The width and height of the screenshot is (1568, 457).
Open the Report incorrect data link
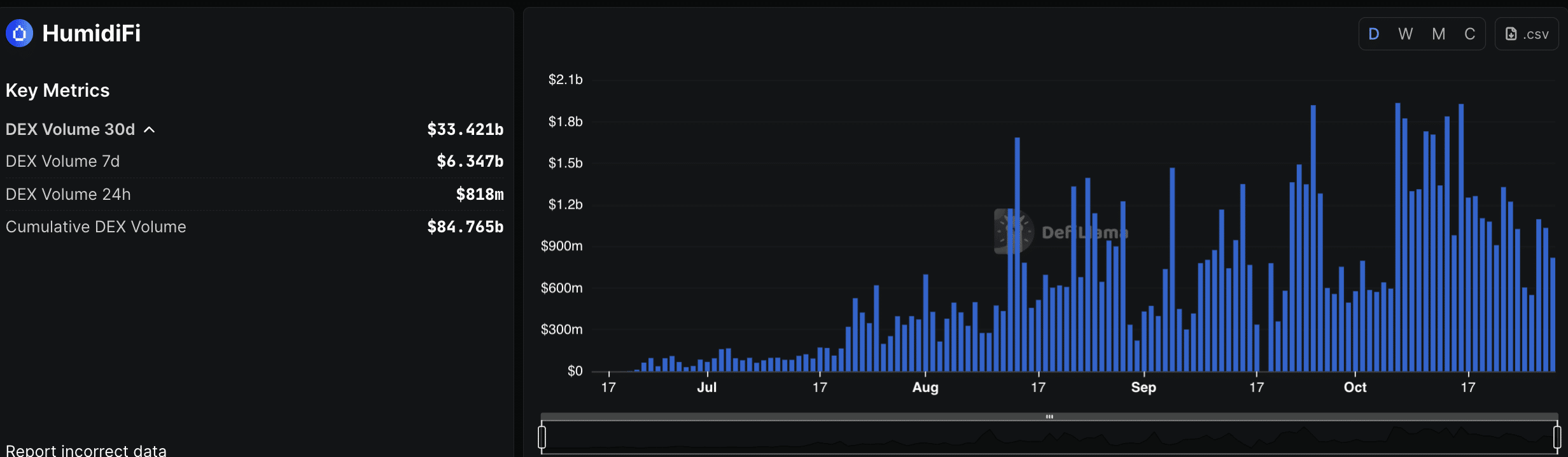coord(86,450)
